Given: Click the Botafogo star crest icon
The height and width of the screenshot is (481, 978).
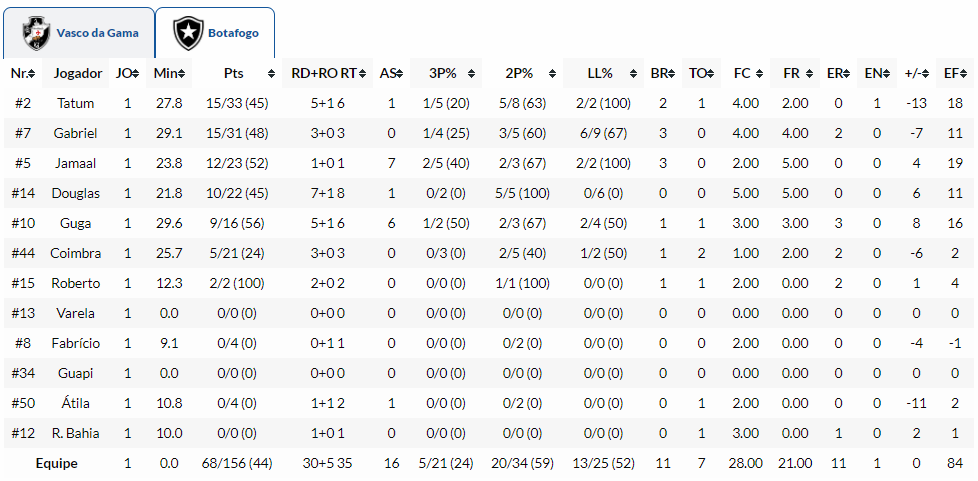Looking at the screenshot, I should coord(188,33).
